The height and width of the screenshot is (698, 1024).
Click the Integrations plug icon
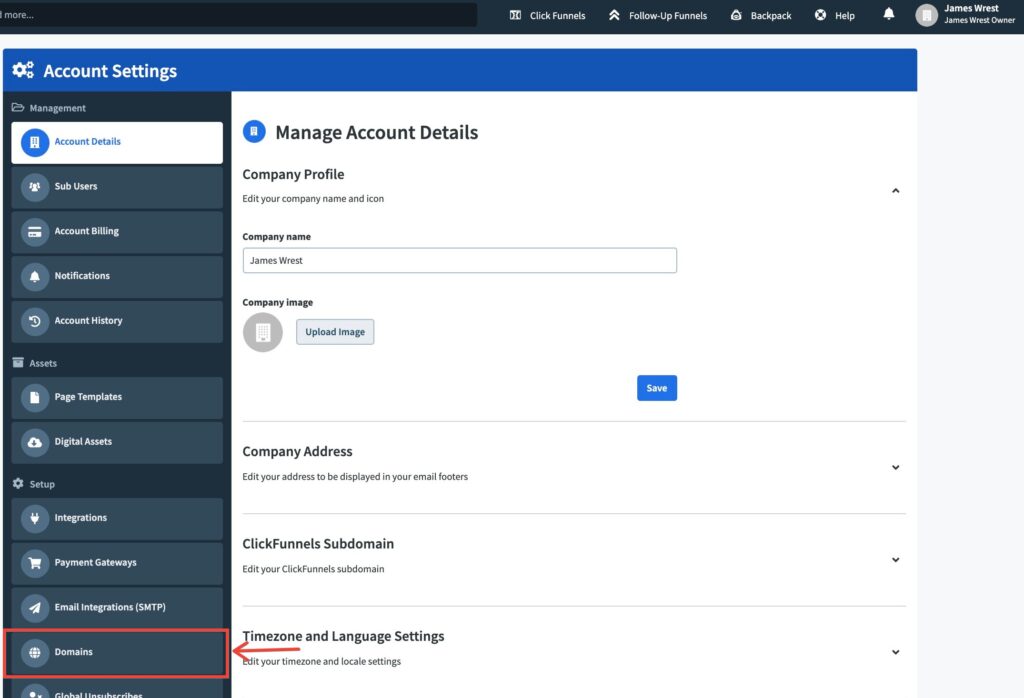click(35, 518)
